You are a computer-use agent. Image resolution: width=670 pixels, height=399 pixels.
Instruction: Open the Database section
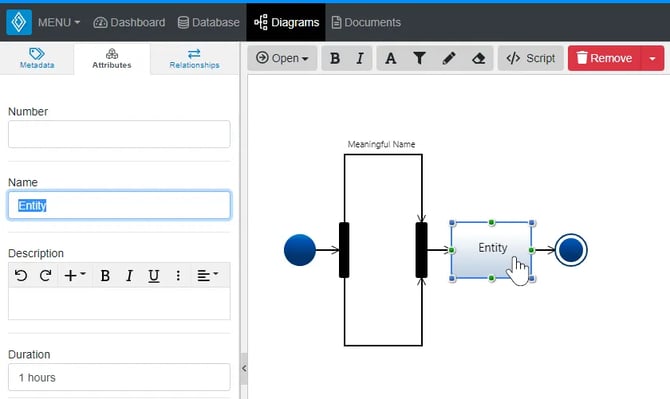[x=209, y=22]
